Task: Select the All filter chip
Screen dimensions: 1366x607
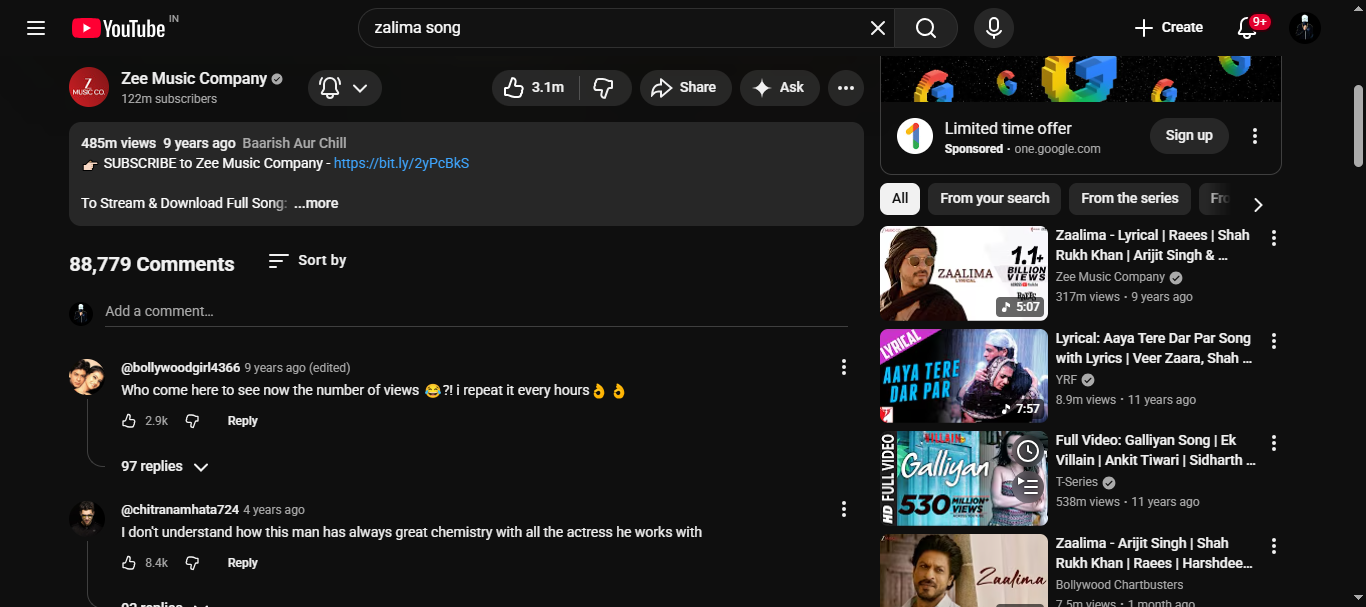Action: coord(900,198)
